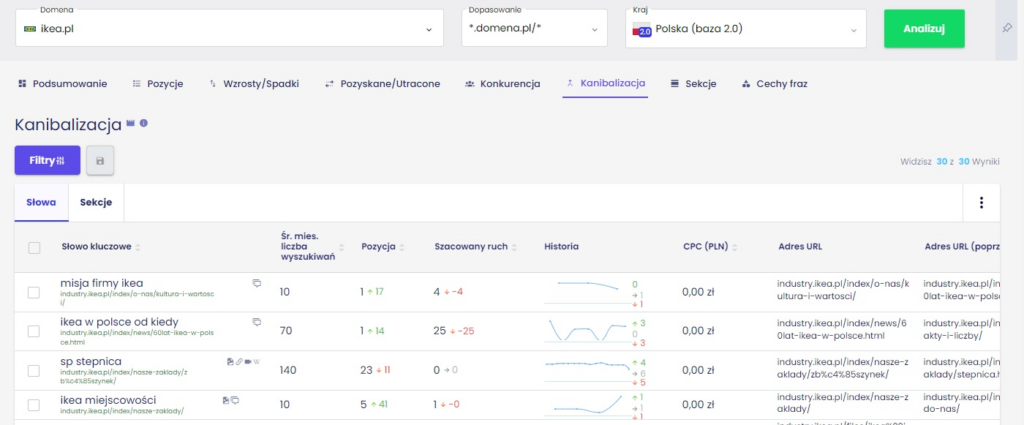Click the pin icon beside Analizuj
Screen dimensions: 1024x425
point(1006,28)
